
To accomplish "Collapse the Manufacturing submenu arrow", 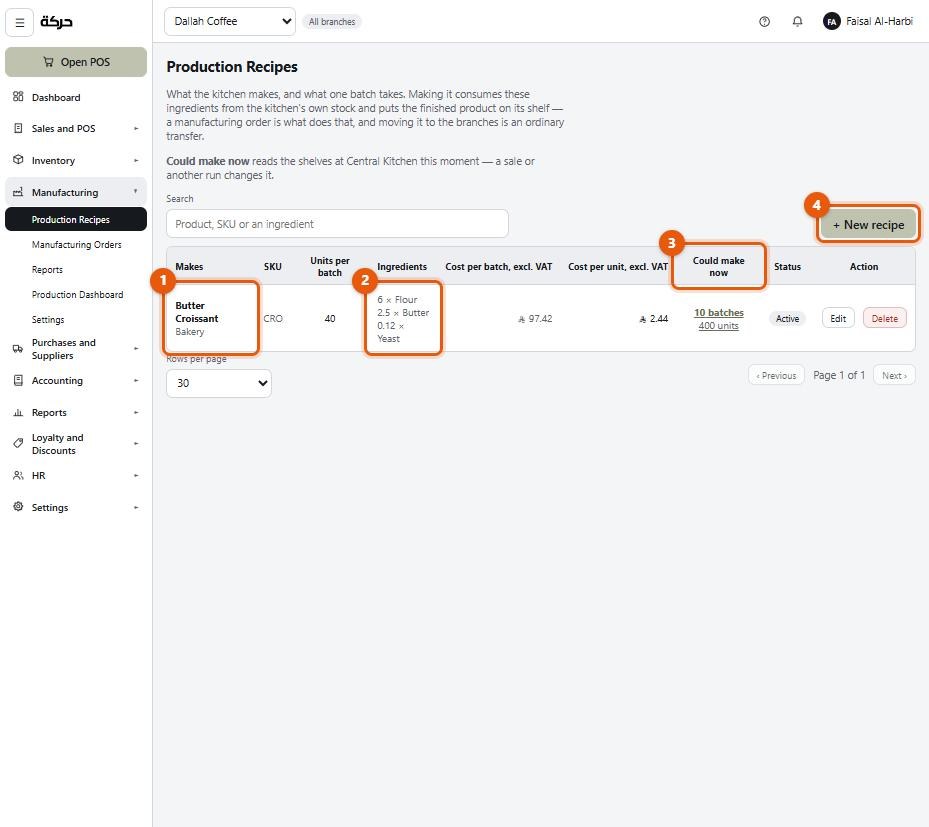I will point(136,191).
